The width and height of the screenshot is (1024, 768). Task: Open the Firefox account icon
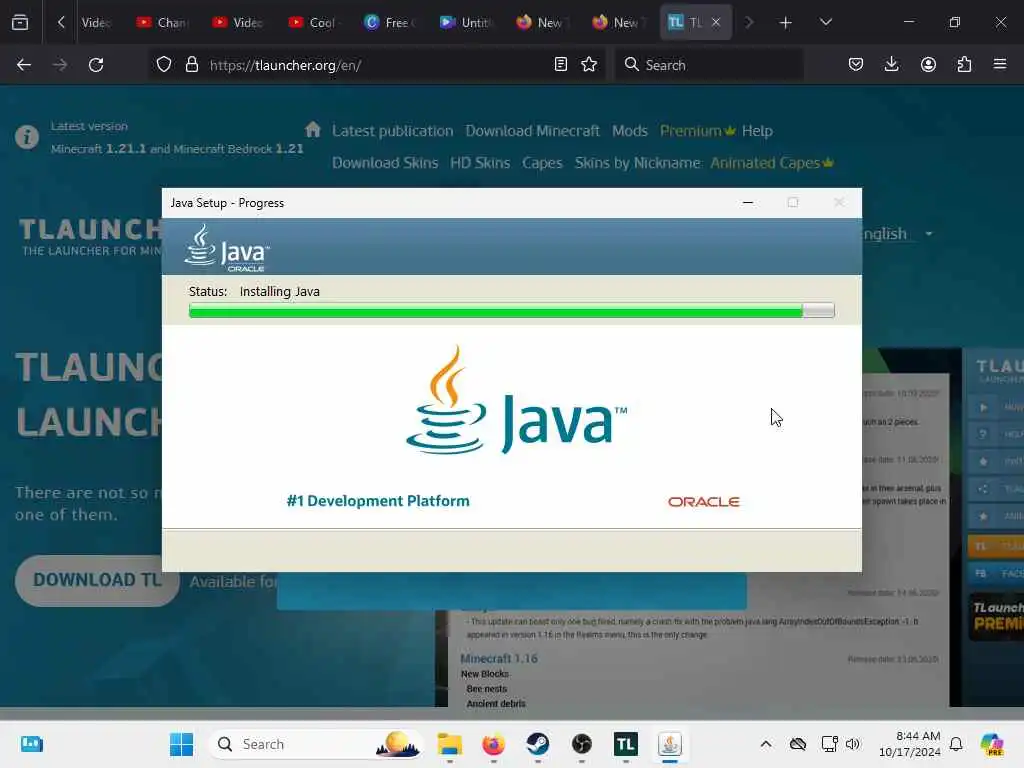[x=928, y=65]
